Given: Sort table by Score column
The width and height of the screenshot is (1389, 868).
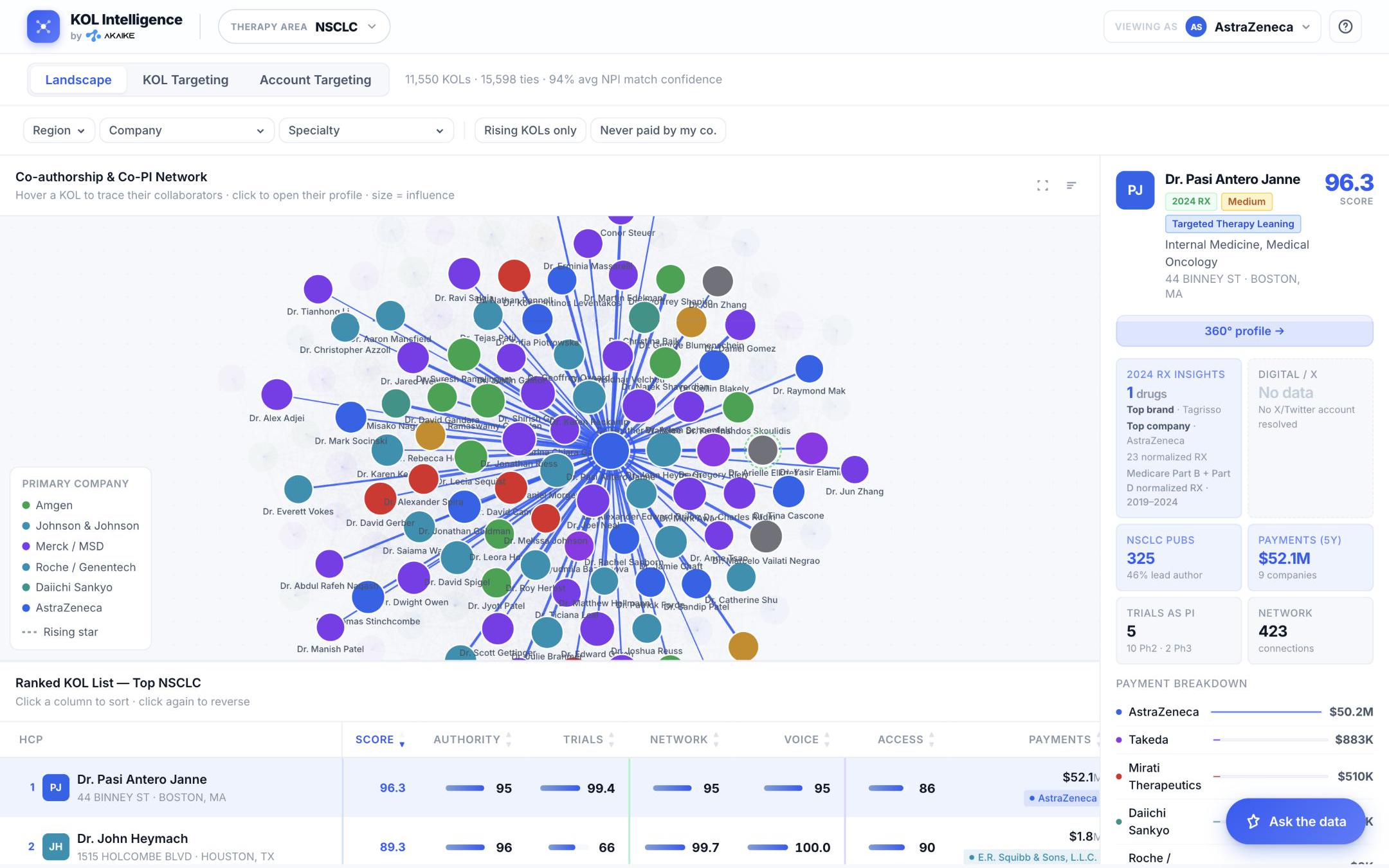Looking at the screenshot, I should pyautogui.click(x=380, y=739).
